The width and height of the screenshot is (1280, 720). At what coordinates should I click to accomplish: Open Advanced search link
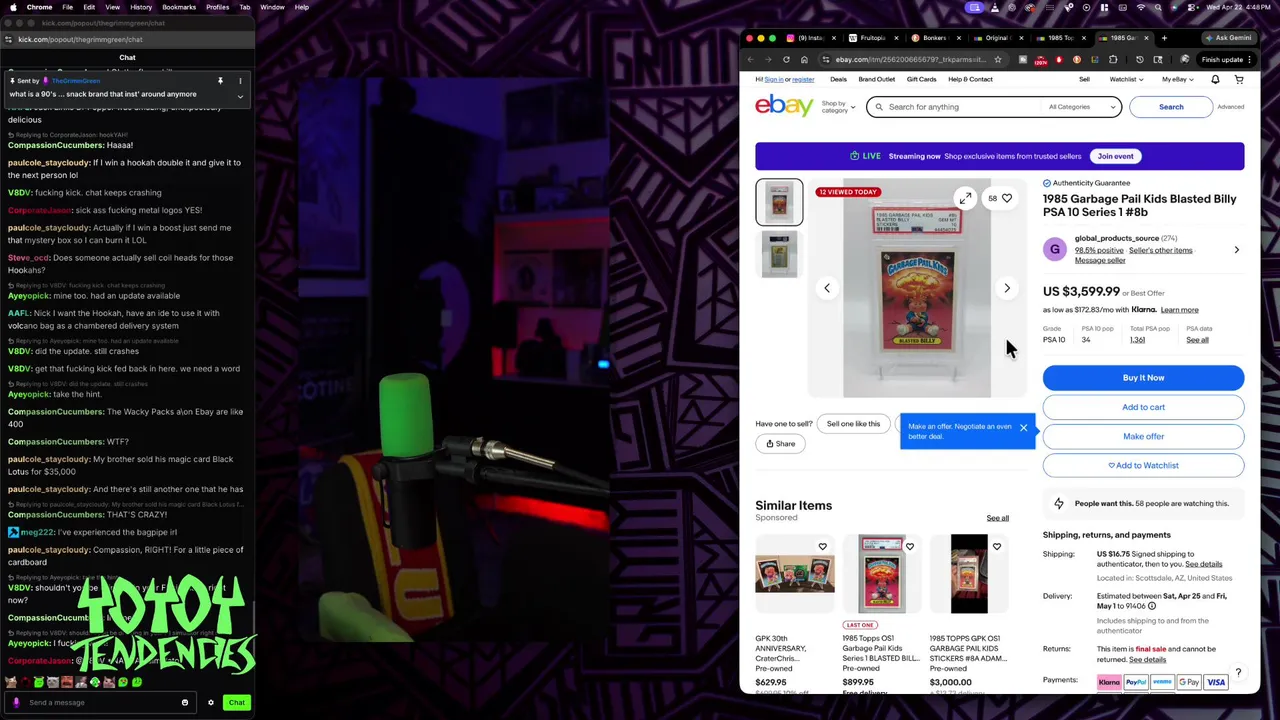pos(1231,107)
